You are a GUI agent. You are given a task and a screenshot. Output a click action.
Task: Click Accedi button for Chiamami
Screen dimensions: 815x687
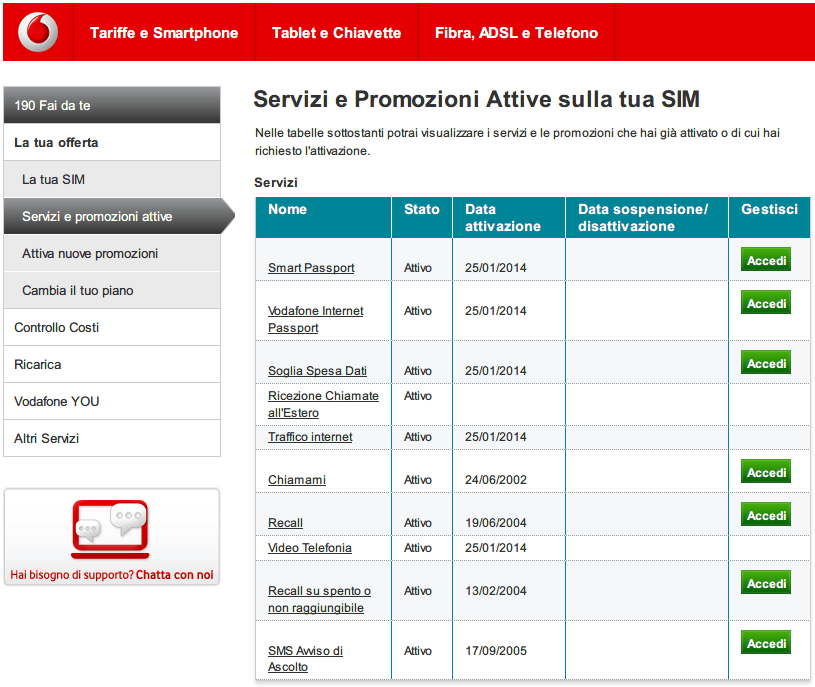click(x=766, y=472)
